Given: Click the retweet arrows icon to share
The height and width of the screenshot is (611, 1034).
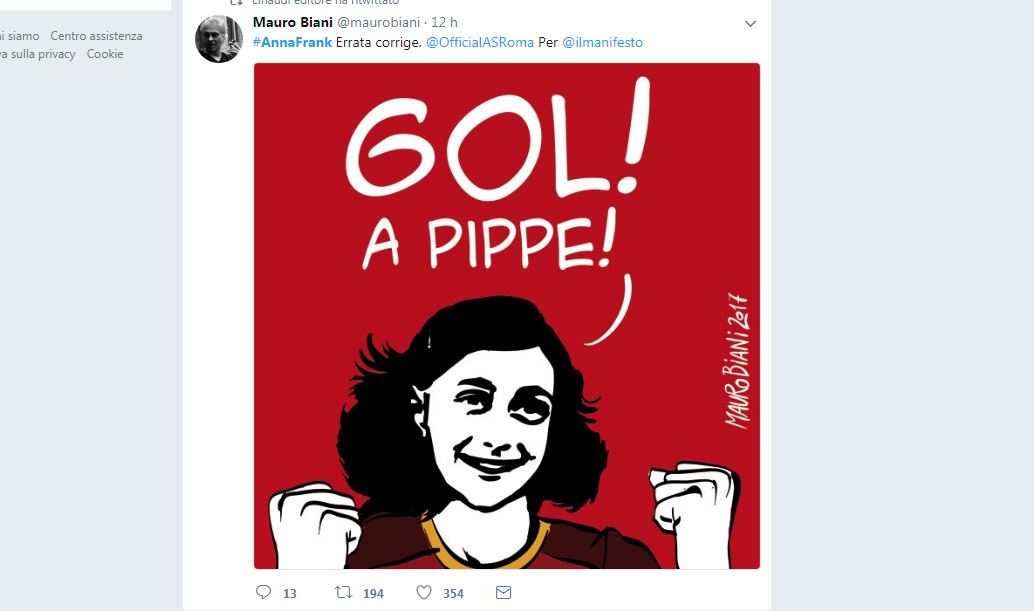Looking at the screenshot, I should [344, 592].
